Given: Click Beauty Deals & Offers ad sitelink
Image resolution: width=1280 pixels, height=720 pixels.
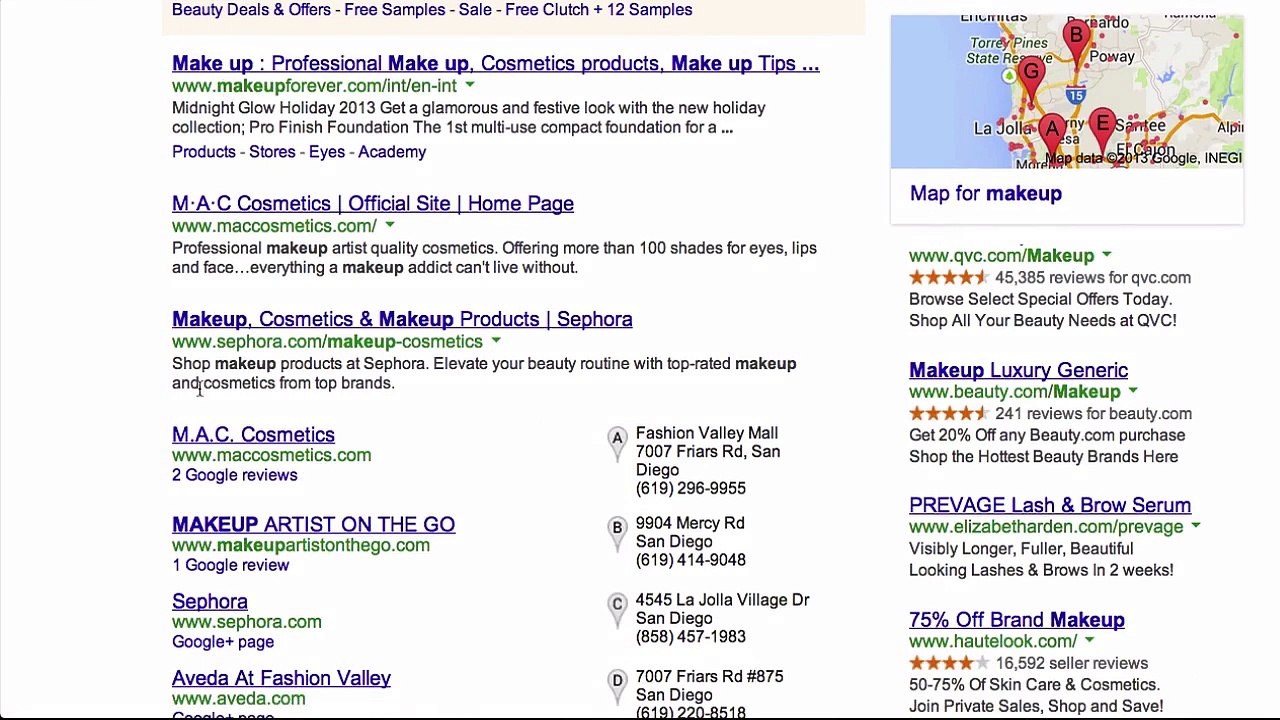Looking at the screenshot, I should pyautogui.click(x=251, y=10).
